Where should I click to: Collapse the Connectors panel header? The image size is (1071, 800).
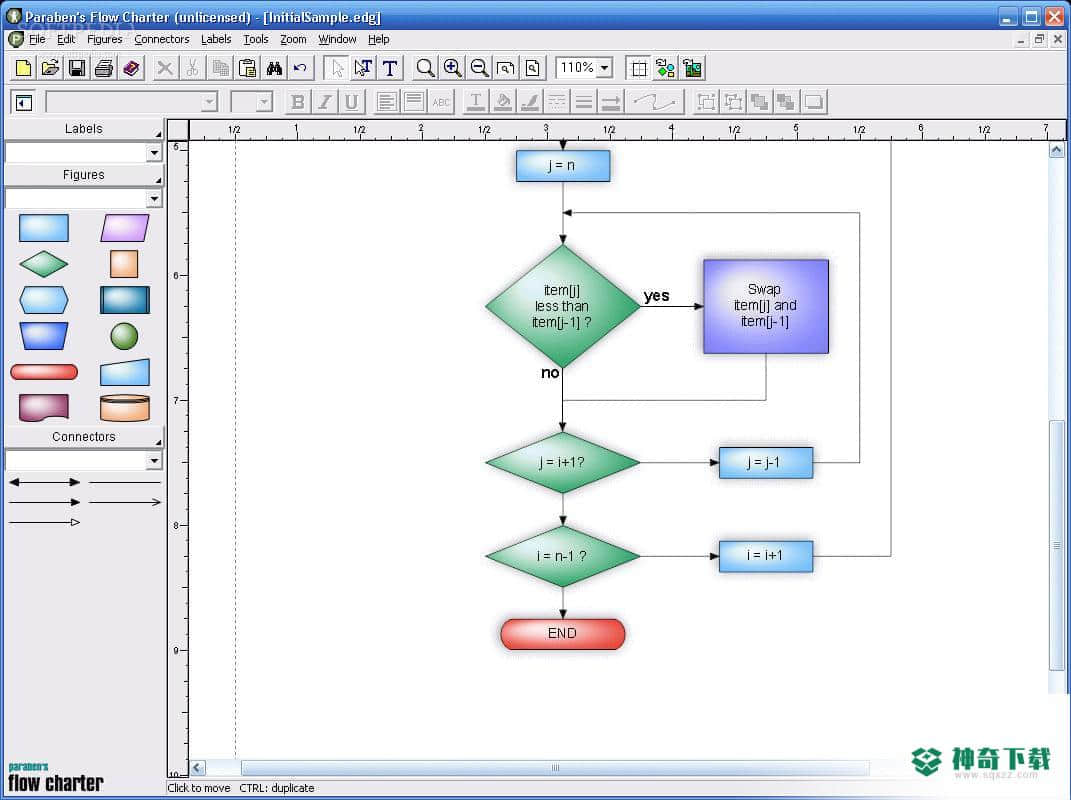coord(83,437)
